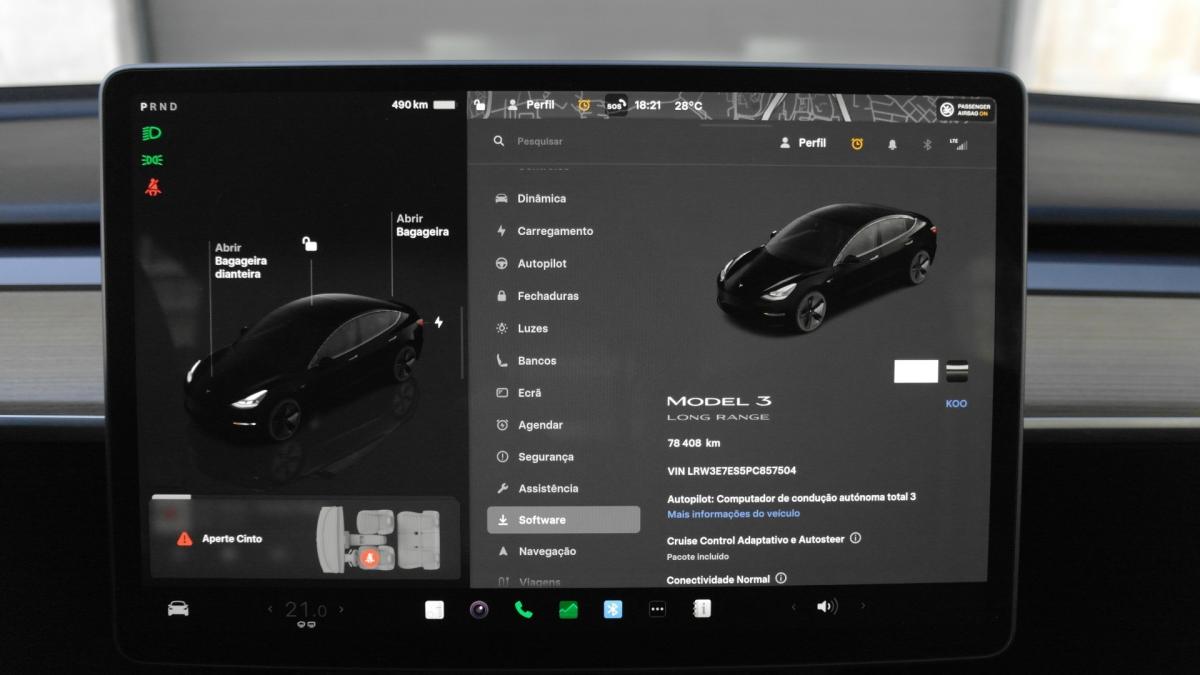Screen dimensions: 1200x675
Task: Tap the Aperte Cinto seatbelt alert card
Action: [x=305, y=538]
